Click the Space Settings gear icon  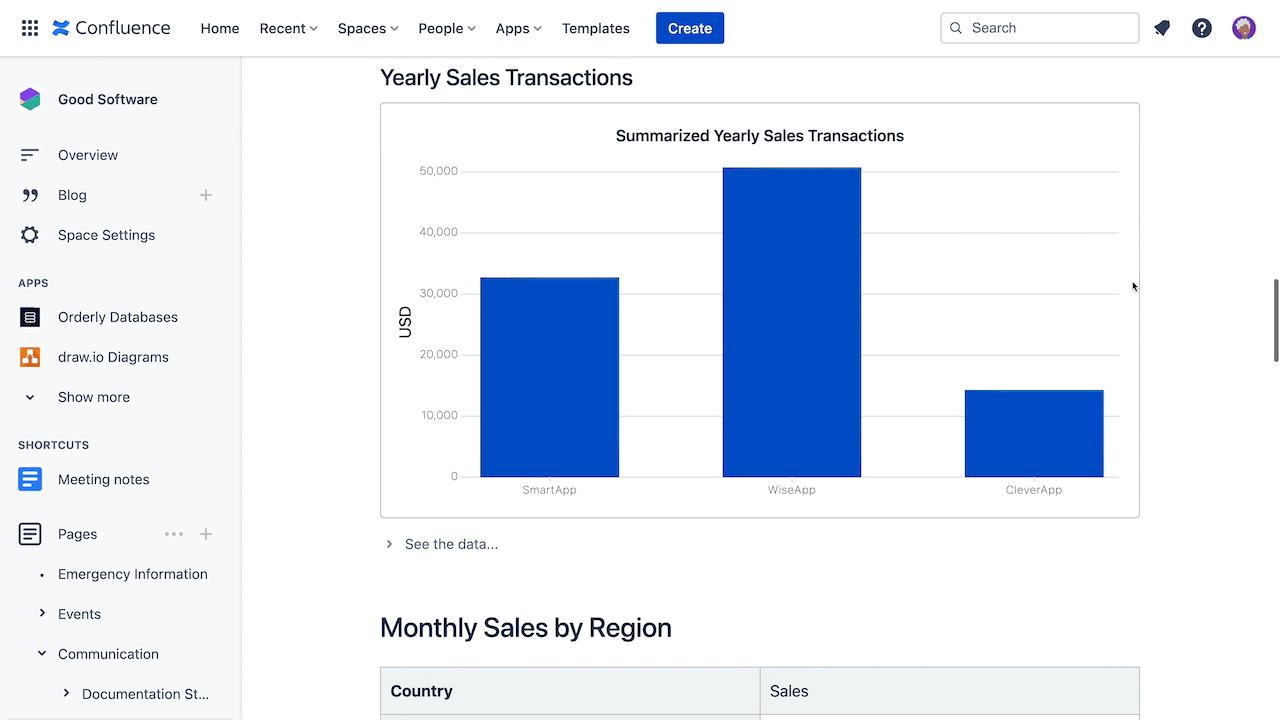point(30,235)
